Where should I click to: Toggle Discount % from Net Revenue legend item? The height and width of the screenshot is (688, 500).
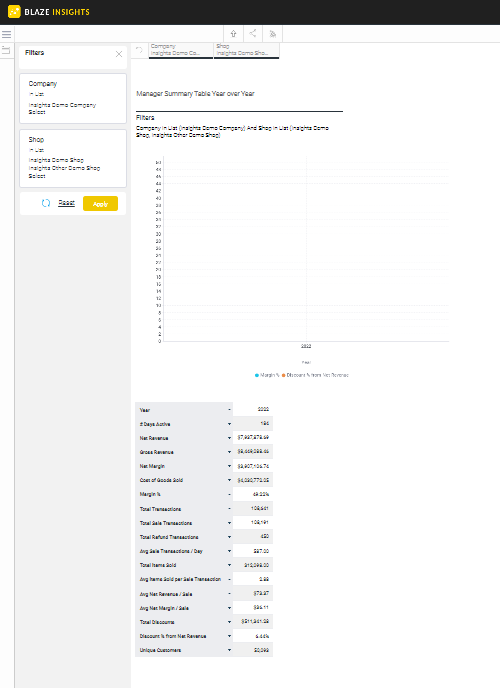(x=315, y=375)
